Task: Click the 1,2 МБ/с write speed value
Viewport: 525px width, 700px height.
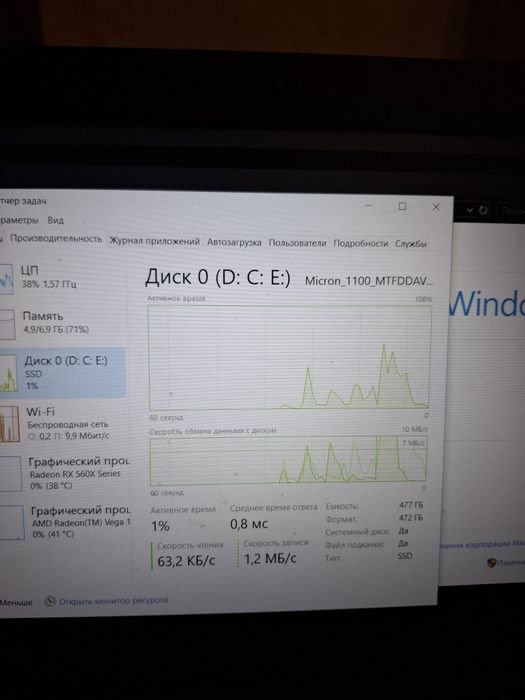Action: [x=270, y=558]
